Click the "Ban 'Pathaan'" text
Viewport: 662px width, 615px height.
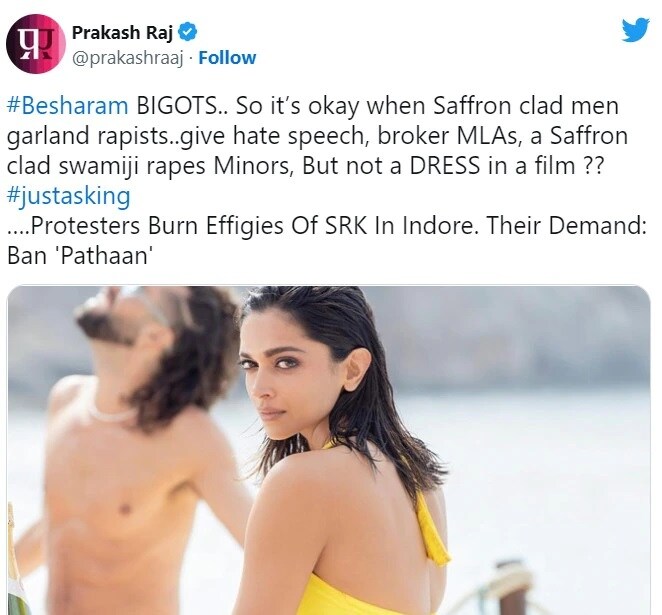click(x=79, y=255)
